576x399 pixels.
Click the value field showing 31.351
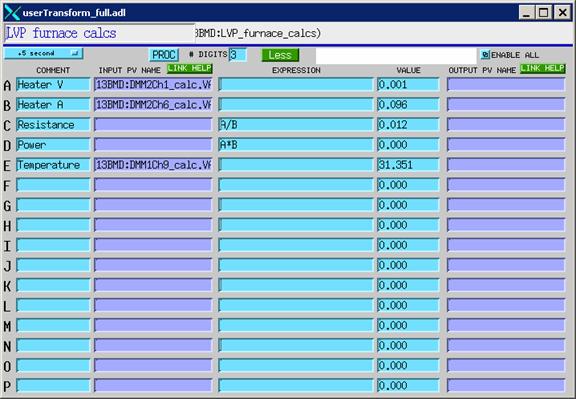(x=408, y=165)
